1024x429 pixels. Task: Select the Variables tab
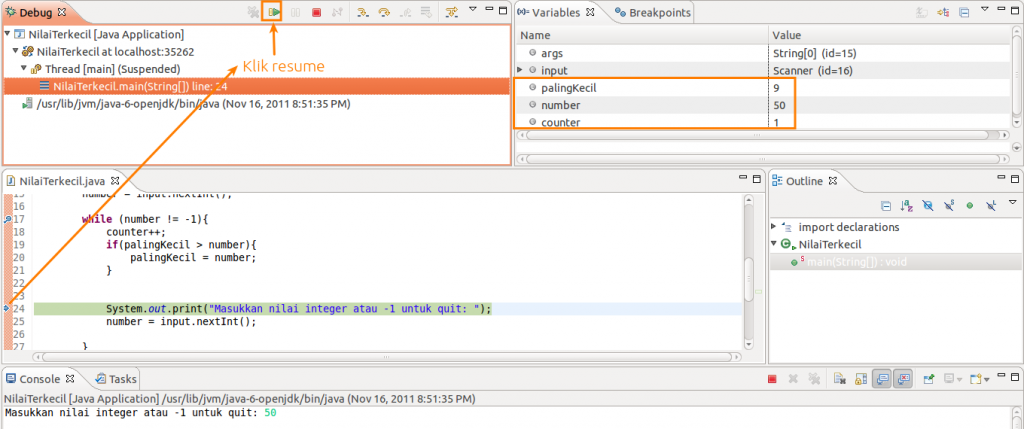pos(556,12)
